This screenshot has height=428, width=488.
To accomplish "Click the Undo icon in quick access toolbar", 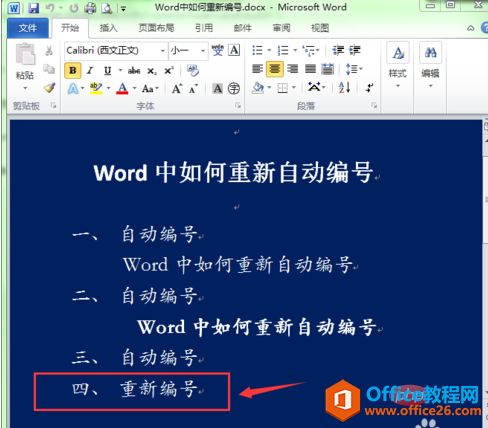I will click(x=50, y=8).
